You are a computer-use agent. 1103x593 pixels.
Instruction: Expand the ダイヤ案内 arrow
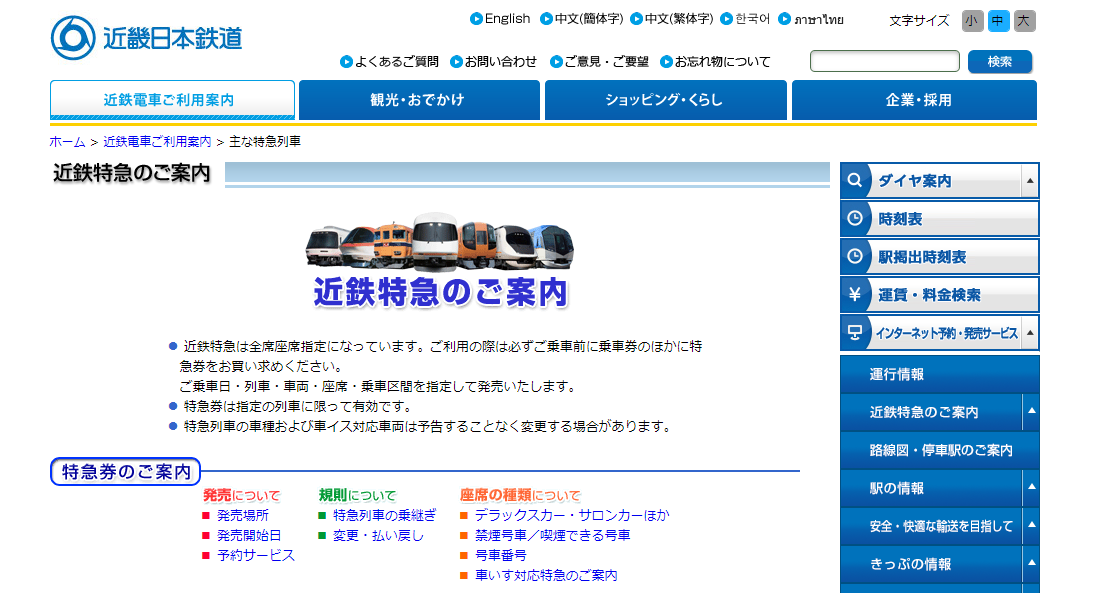coord(1030,181)
